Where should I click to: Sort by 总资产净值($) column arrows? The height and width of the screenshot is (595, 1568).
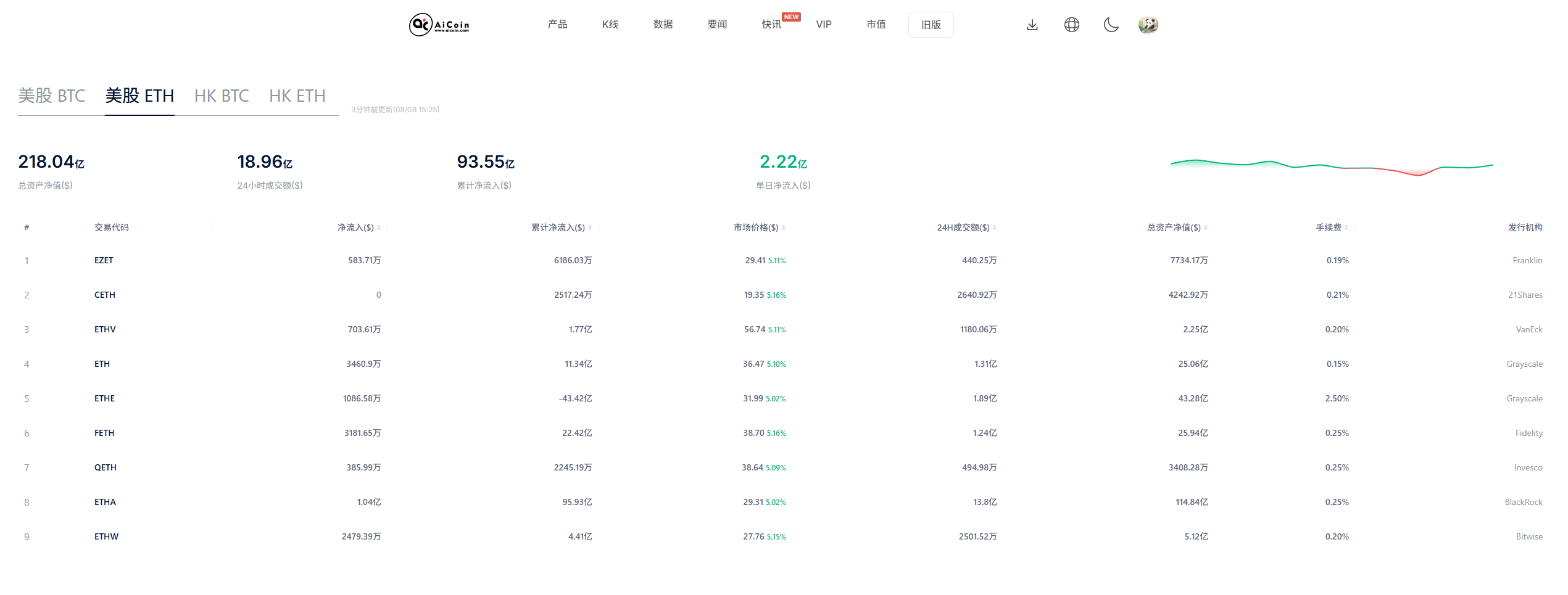point(1206,228)
